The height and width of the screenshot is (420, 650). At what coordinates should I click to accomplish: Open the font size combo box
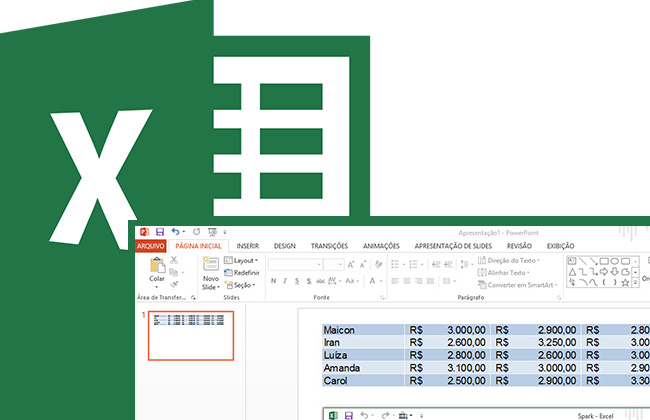[x=334, y=265]
